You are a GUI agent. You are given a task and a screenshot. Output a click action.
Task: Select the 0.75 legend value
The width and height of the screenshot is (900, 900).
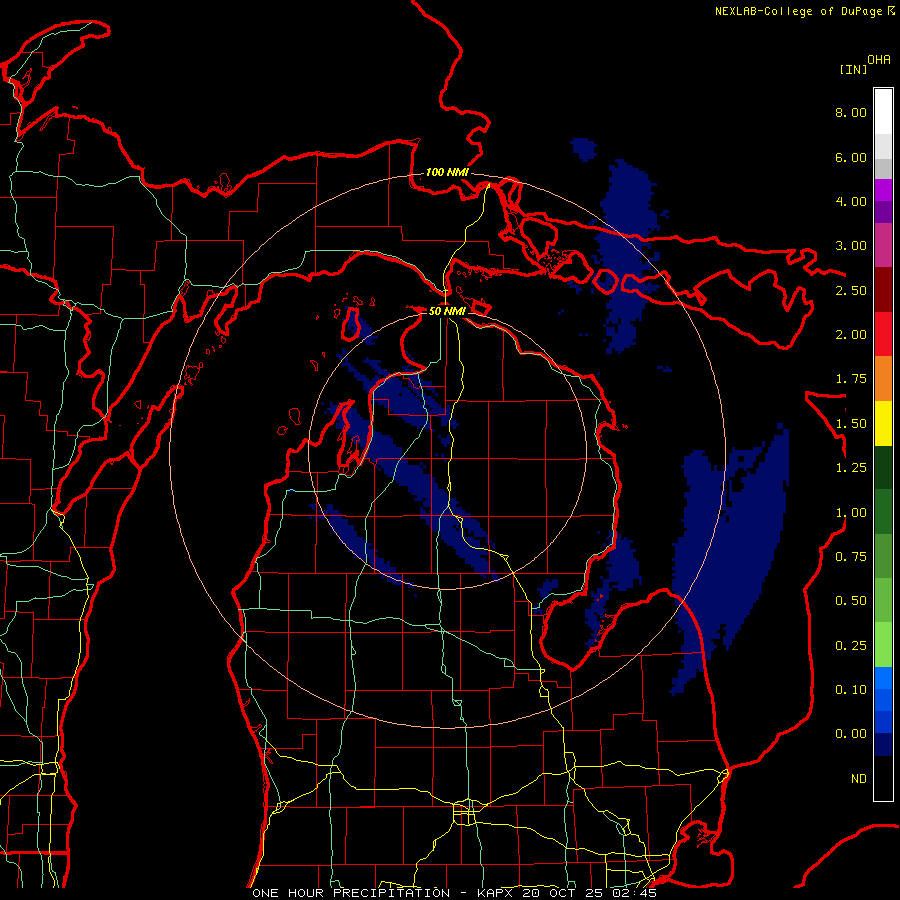[x=851, y=557]
